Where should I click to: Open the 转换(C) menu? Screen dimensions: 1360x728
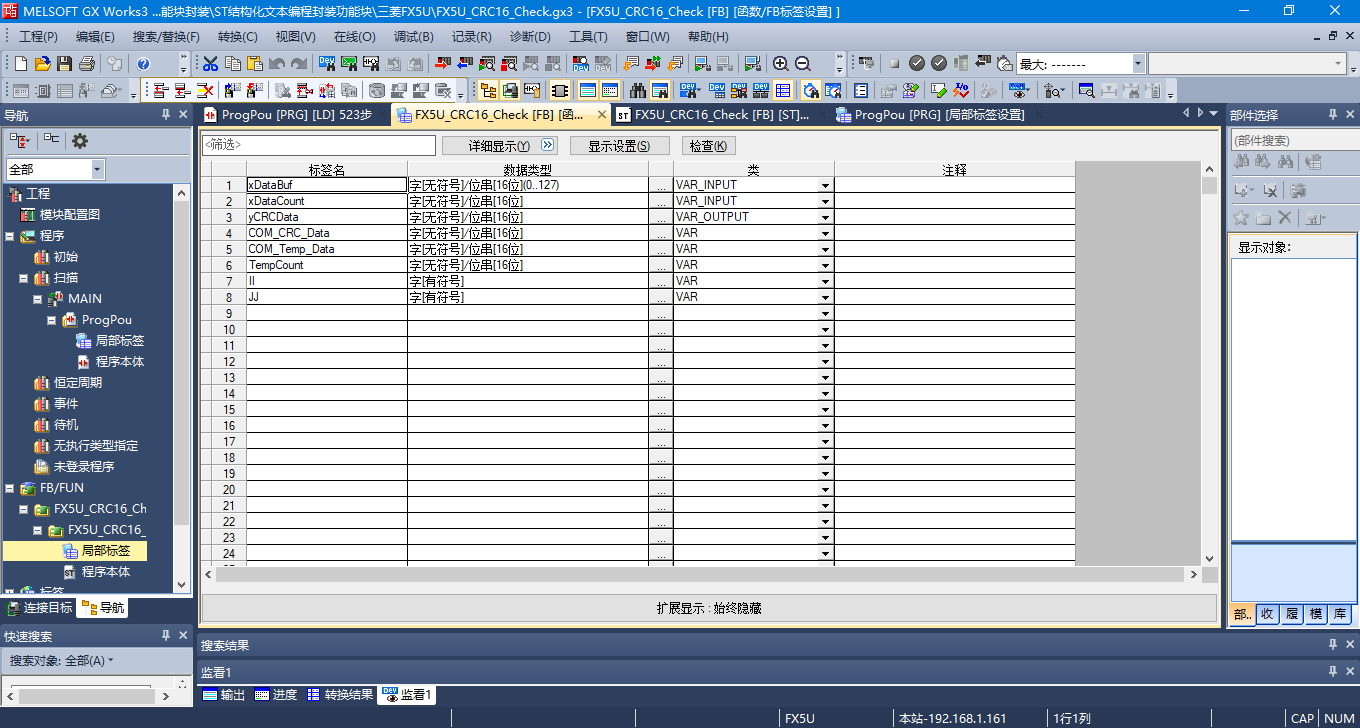237,37
